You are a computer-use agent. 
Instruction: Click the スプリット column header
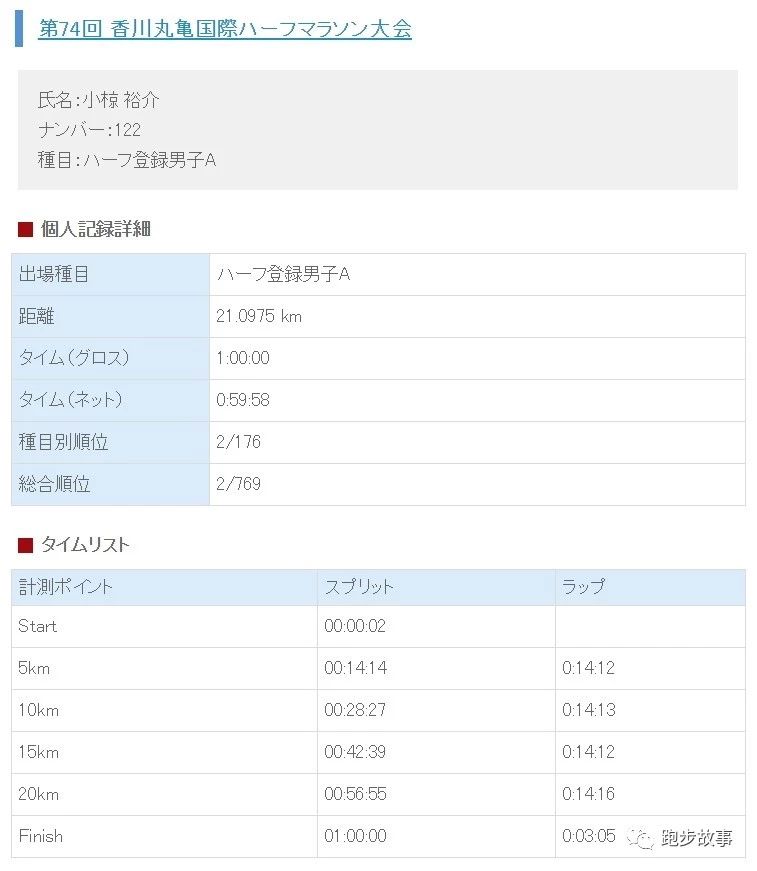coord(359,587)
